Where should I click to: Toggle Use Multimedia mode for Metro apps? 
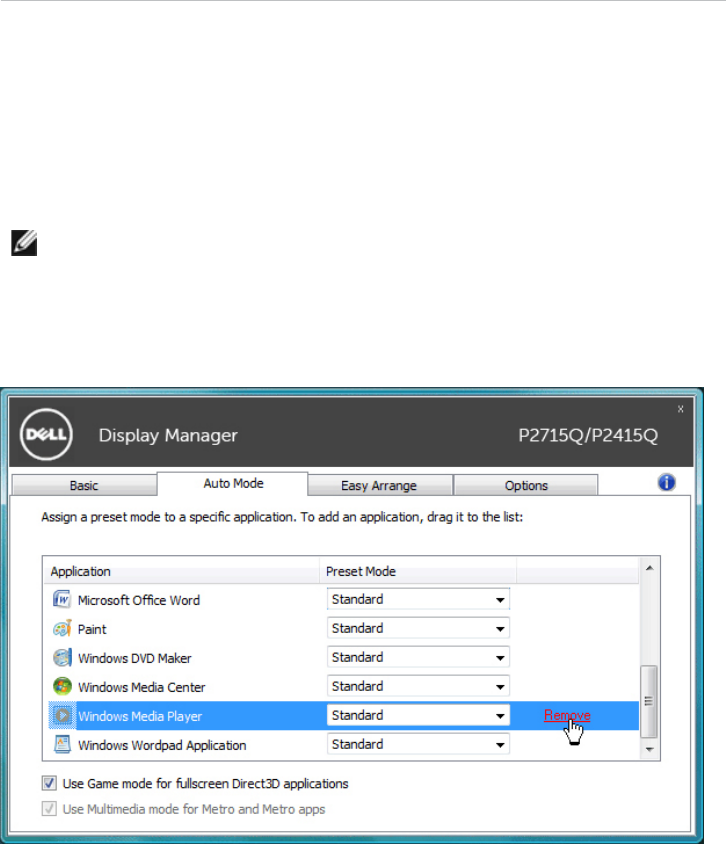(49, 808)
